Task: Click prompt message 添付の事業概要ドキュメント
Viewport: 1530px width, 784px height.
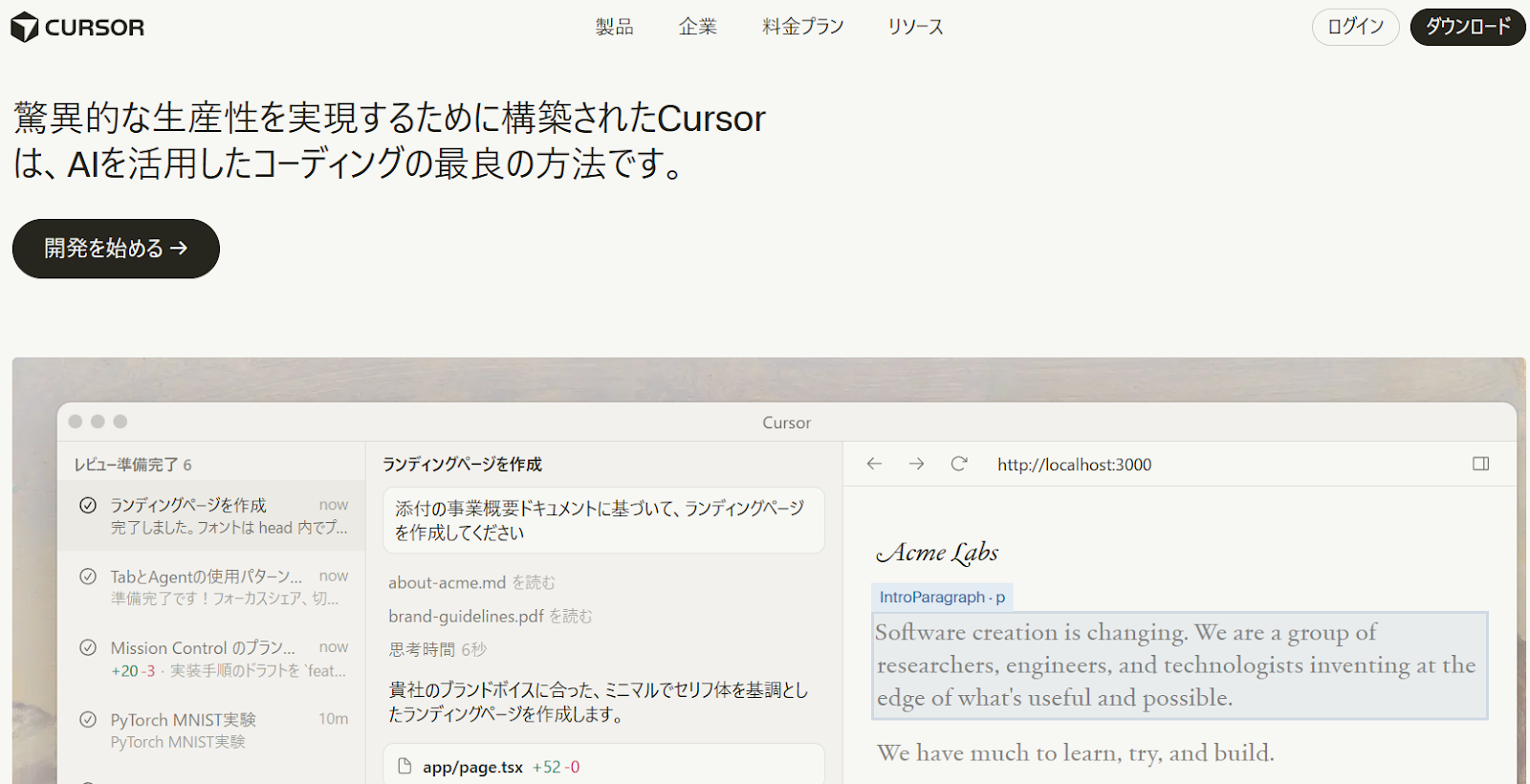Action: [603, 520]
